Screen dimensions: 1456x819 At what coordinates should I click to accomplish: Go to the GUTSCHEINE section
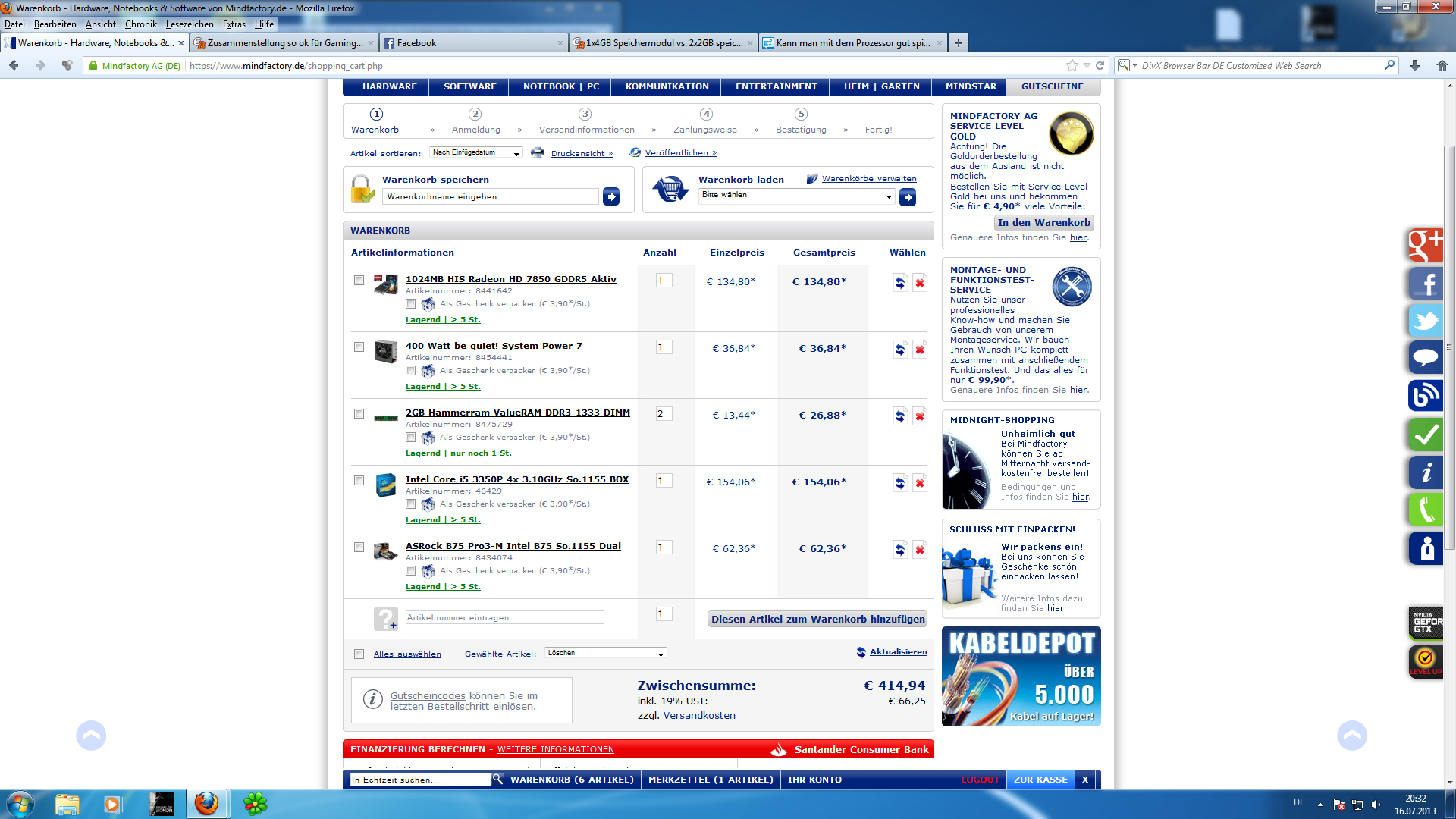coord(1053,86)
